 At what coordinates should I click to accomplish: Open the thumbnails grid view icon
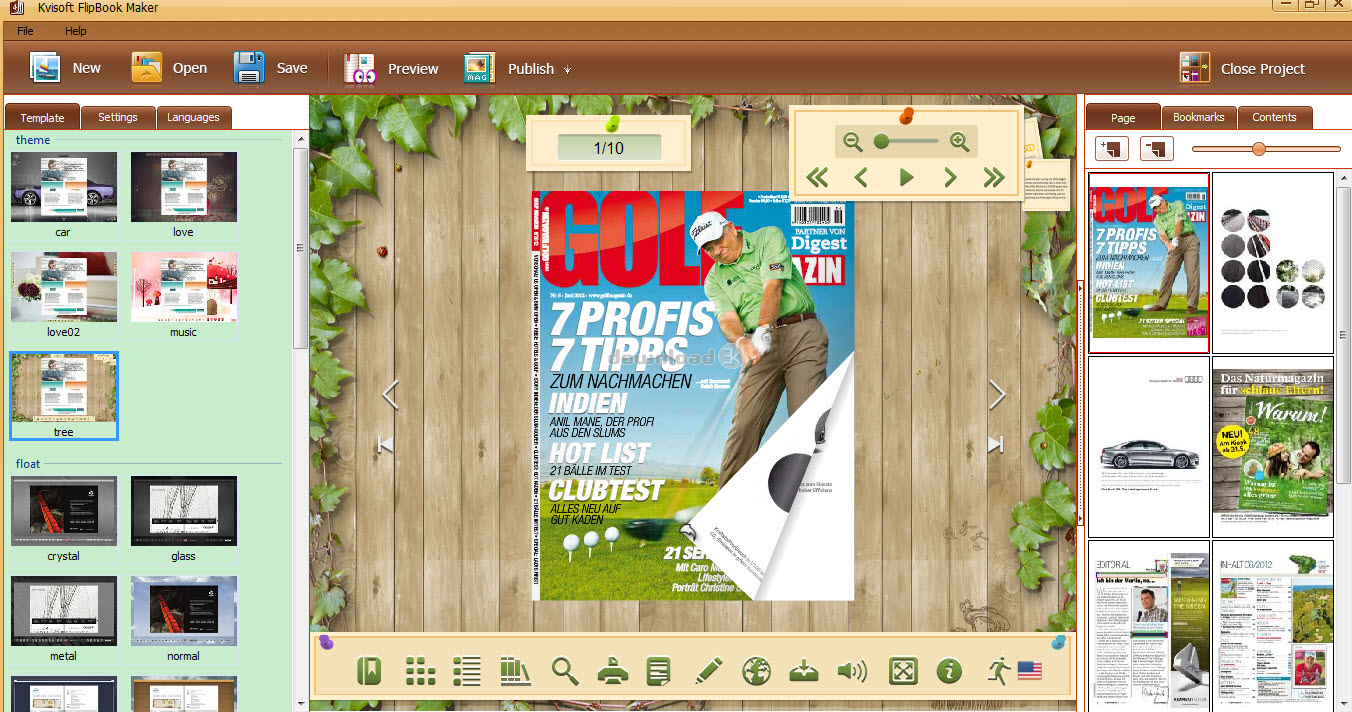tap(420, 671)
